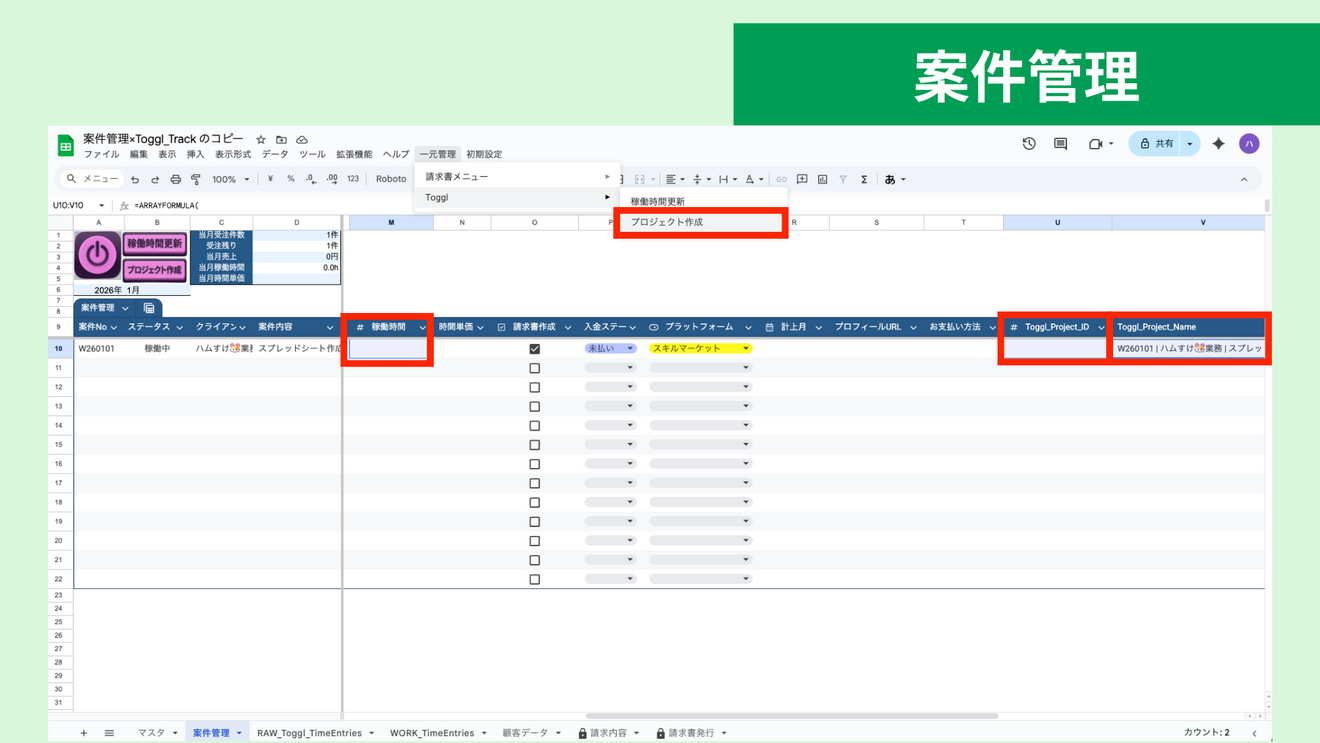Open the purple account avatar
The image size is (1320, 743).
click(x=1249, y=144)
